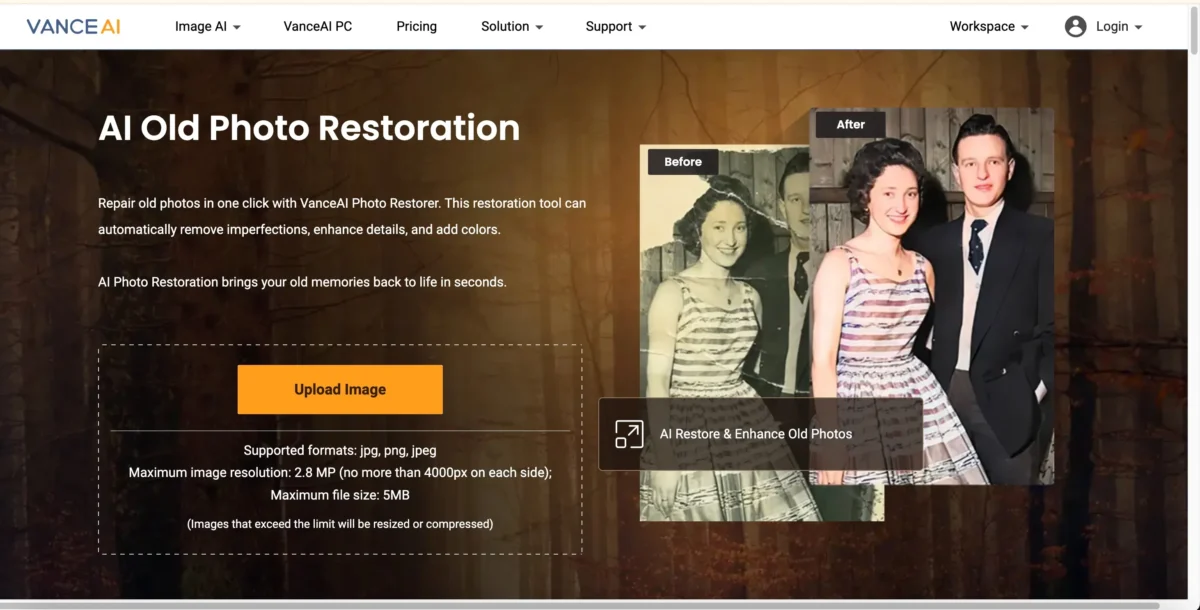The image size is (1200, 610).
Task: Go to VanceAI PC in the navigation bar
Action: (x=318, y=27)
